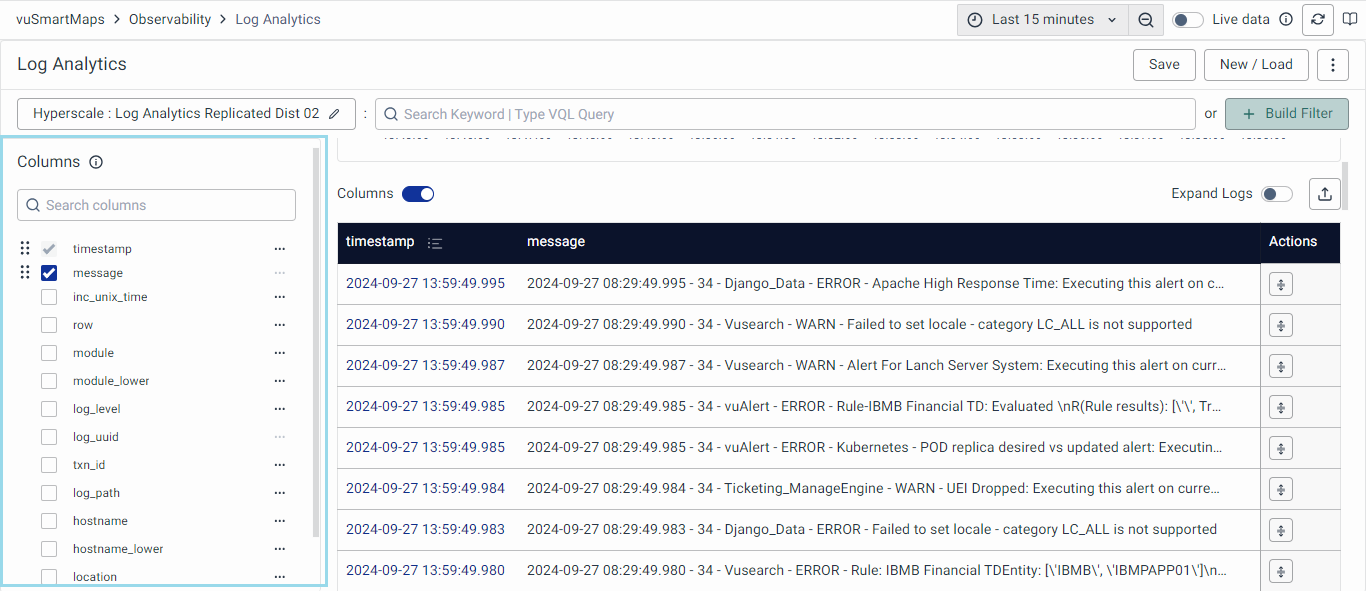Click the zoom out time range icon
The image size is (1366, 591).
click(1146, 20)
